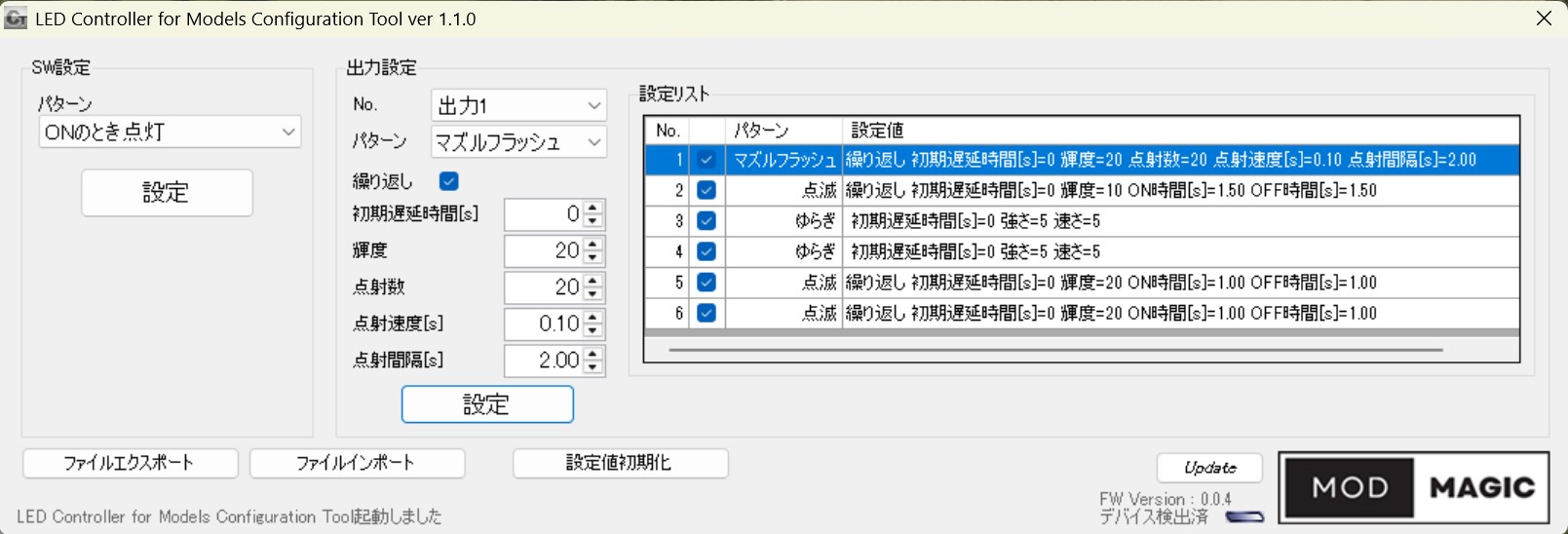This screenshot has height=534, width=1568.
Task: Select row 5 点滅 settings text
Action: (x=1111, y=283)
